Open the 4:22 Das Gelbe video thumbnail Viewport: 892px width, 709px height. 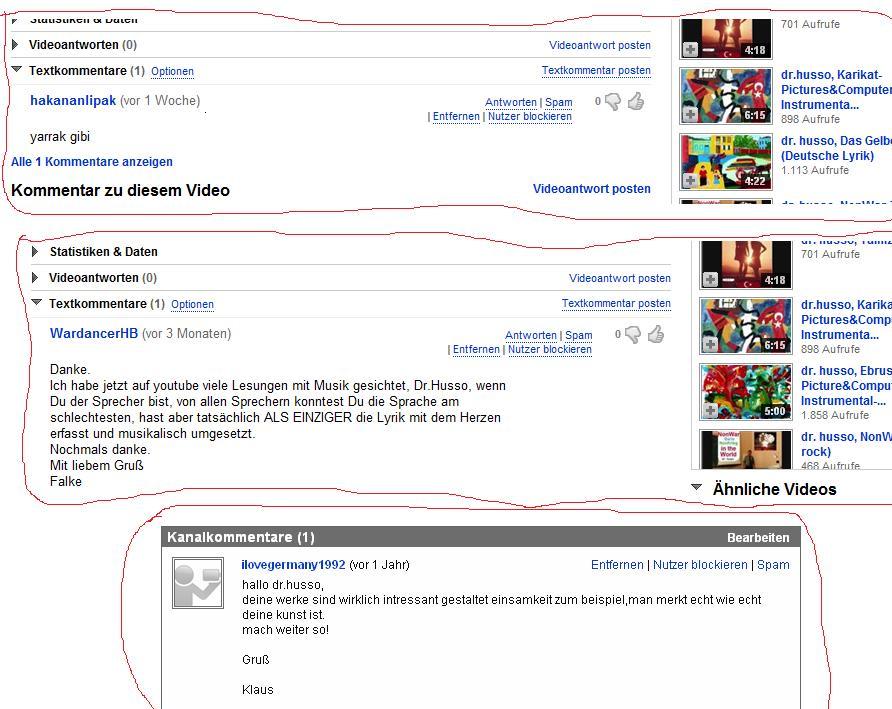[726, 162]
